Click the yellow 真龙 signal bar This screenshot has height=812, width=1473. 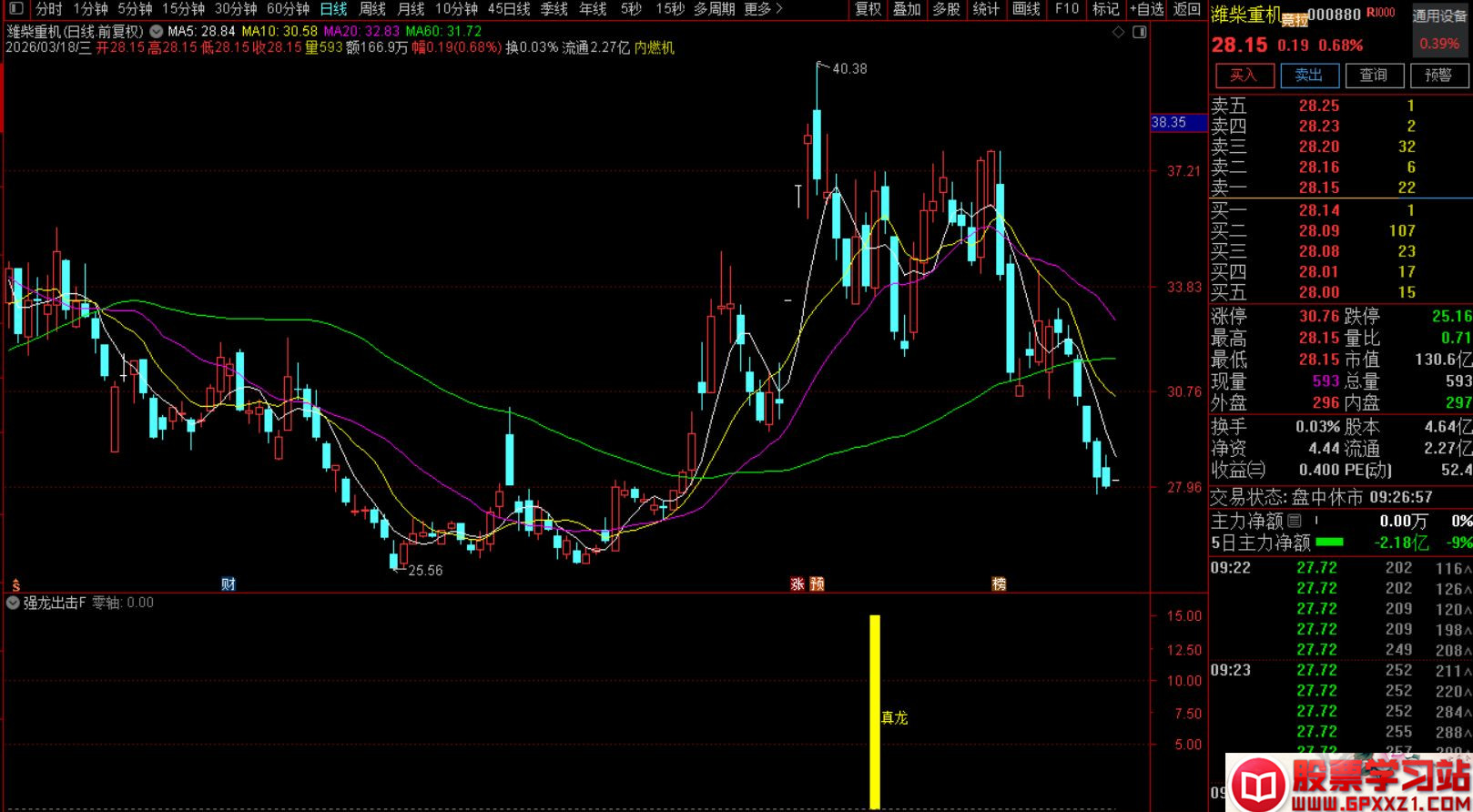coord(875,712)
